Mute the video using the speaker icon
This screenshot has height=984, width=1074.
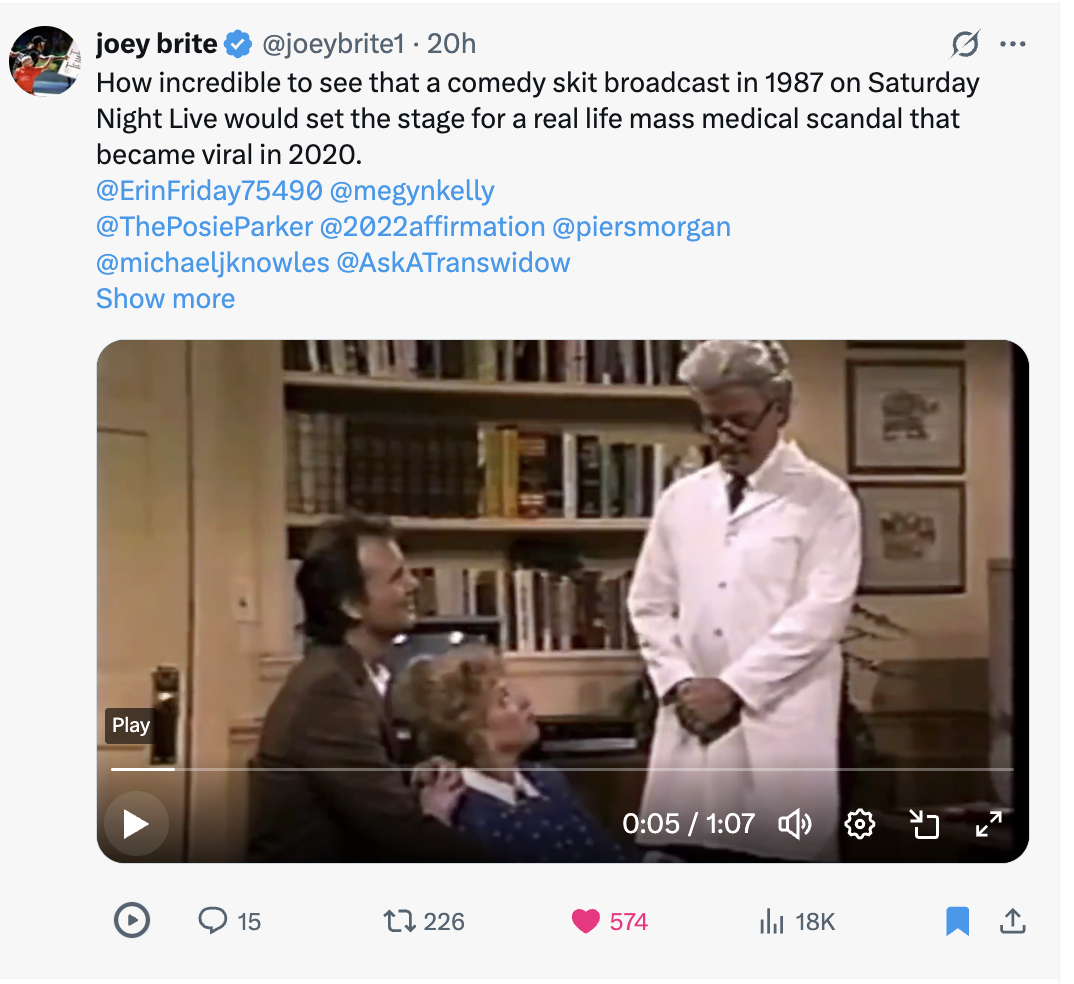(x=795, y=824)
